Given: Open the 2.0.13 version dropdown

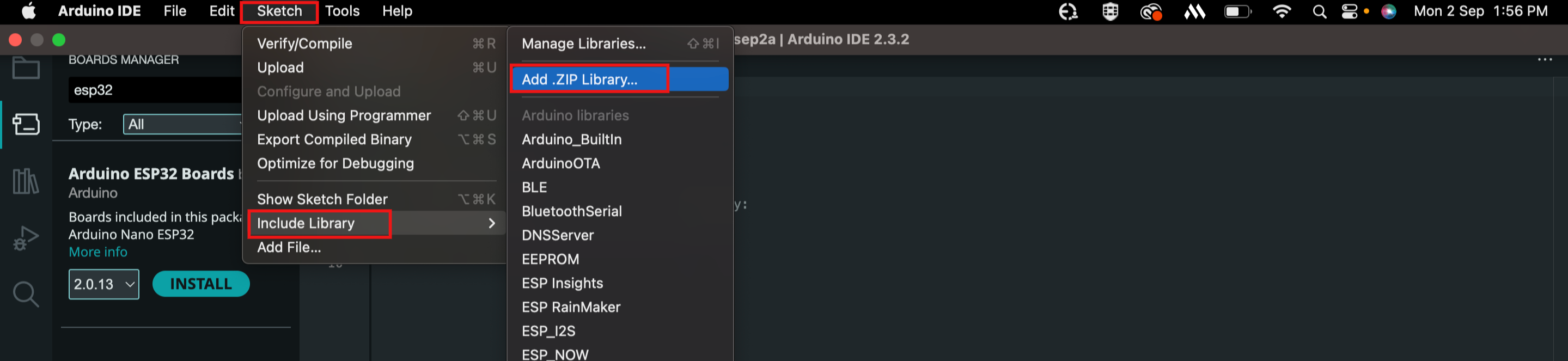Looking at the screenshot, I should [104, 284].
